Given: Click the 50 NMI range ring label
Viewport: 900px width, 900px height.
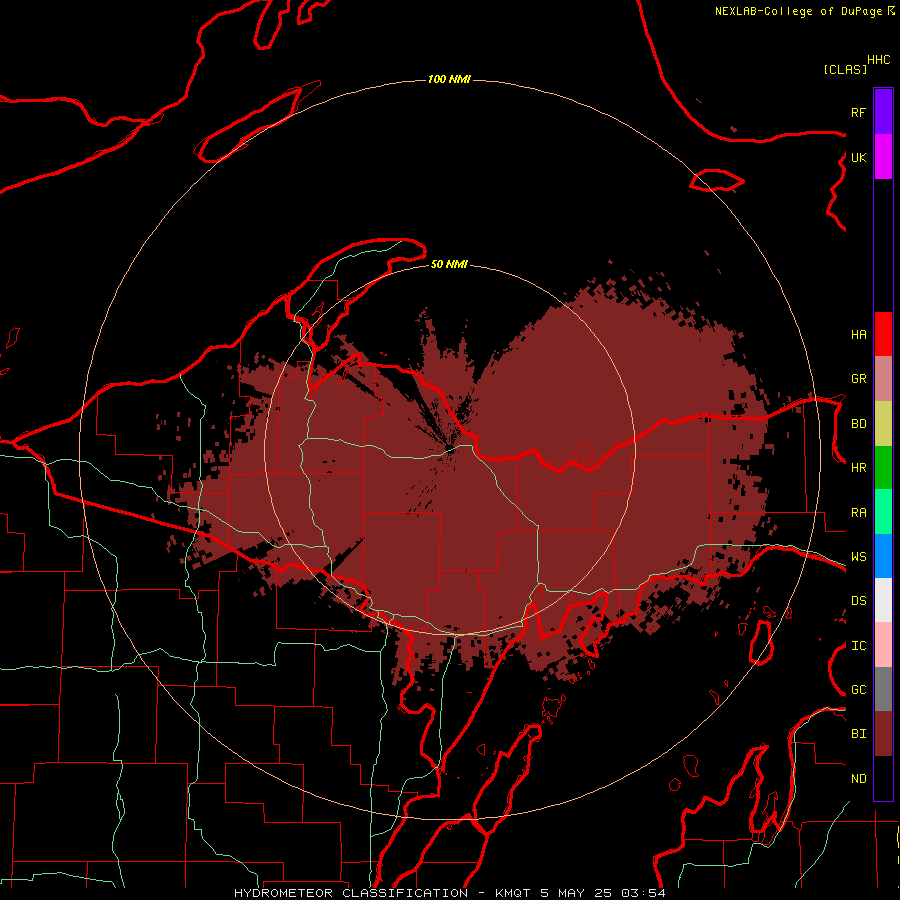Looking at the screenshot, I should (449, 264).
